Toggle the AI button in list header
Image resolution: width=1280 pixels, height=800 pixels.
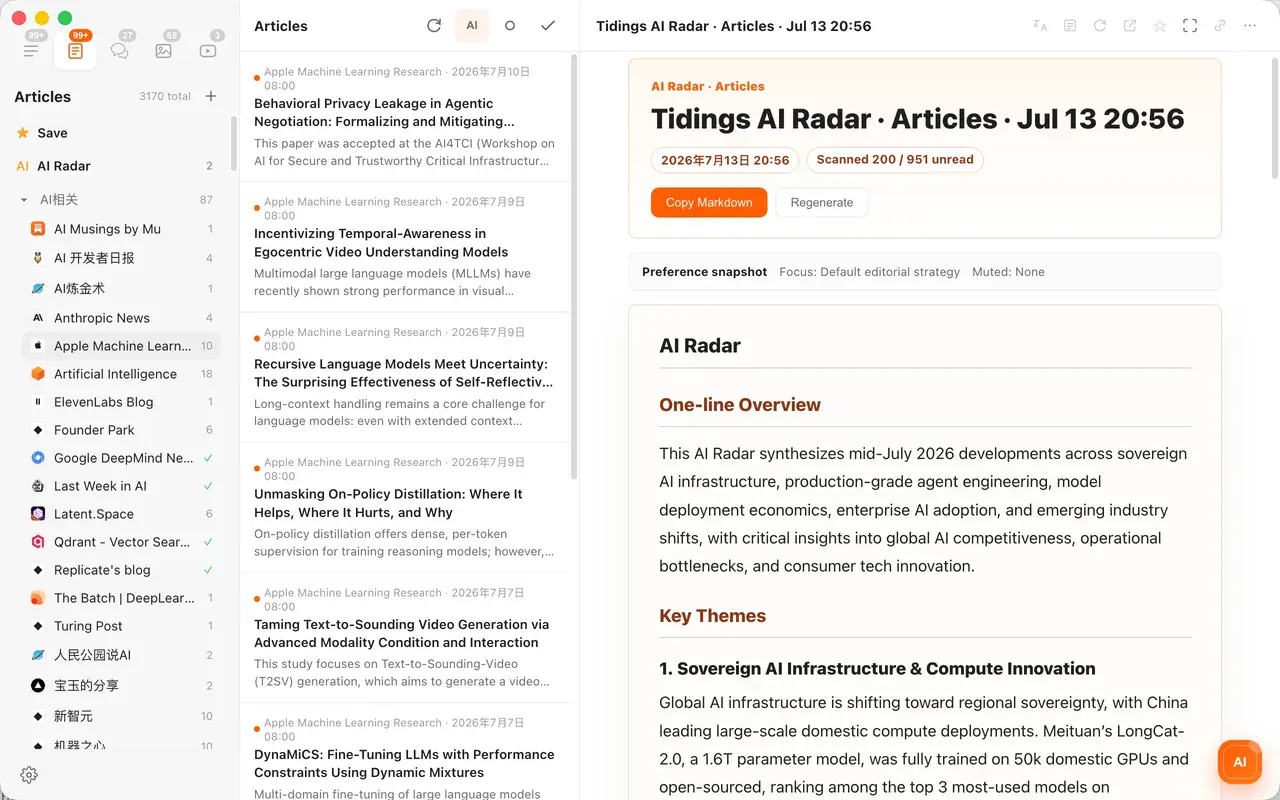pos(472,26)
